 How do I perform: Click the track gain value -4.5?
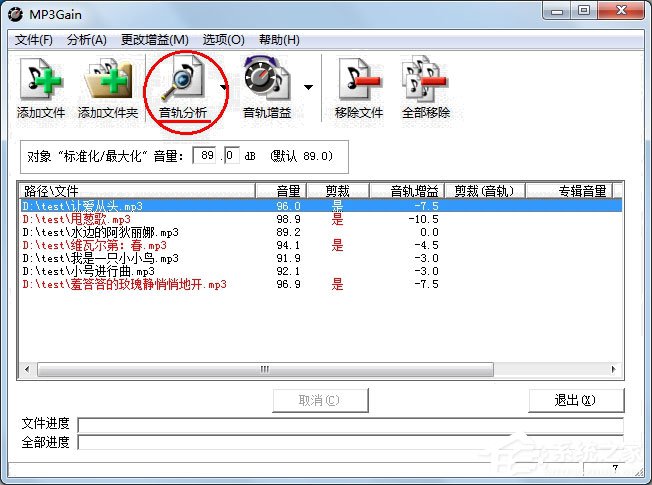(x=427, y=245)
